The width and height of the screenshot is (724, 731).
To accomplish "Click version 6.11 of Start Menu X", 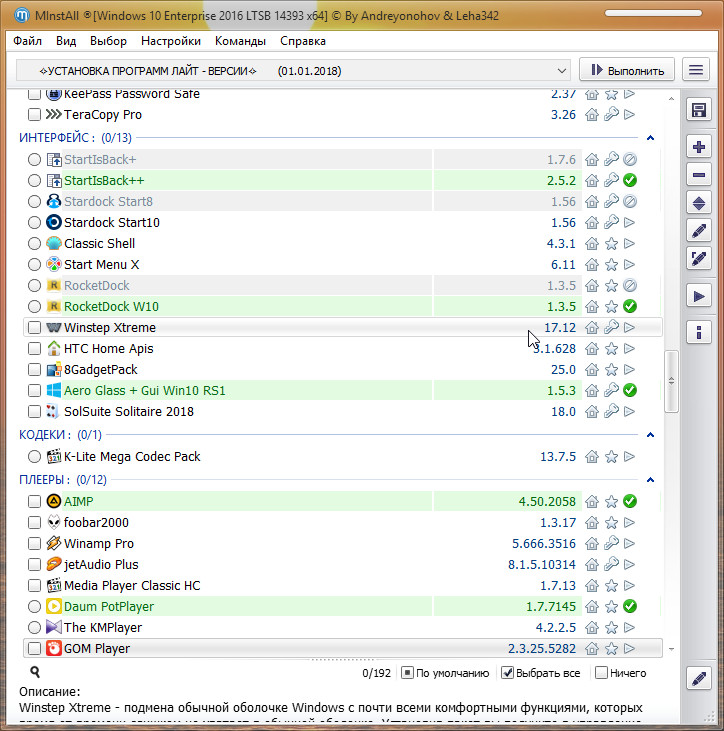I will click(563, 265).
